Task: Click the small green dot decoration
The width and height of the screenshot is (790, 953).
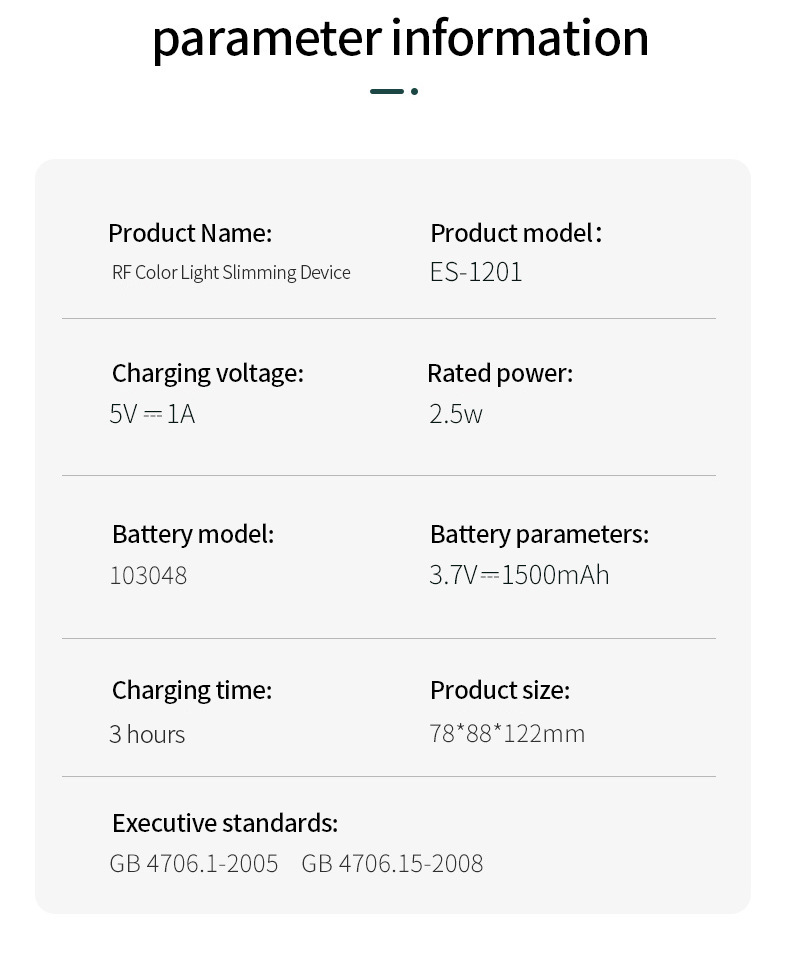Action: point(414,91)
